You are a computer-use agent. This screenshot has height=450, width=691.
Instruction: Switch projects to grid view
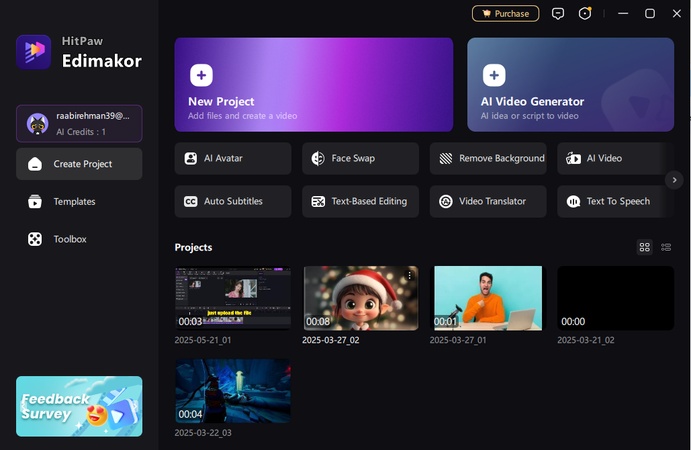point(645,247)
